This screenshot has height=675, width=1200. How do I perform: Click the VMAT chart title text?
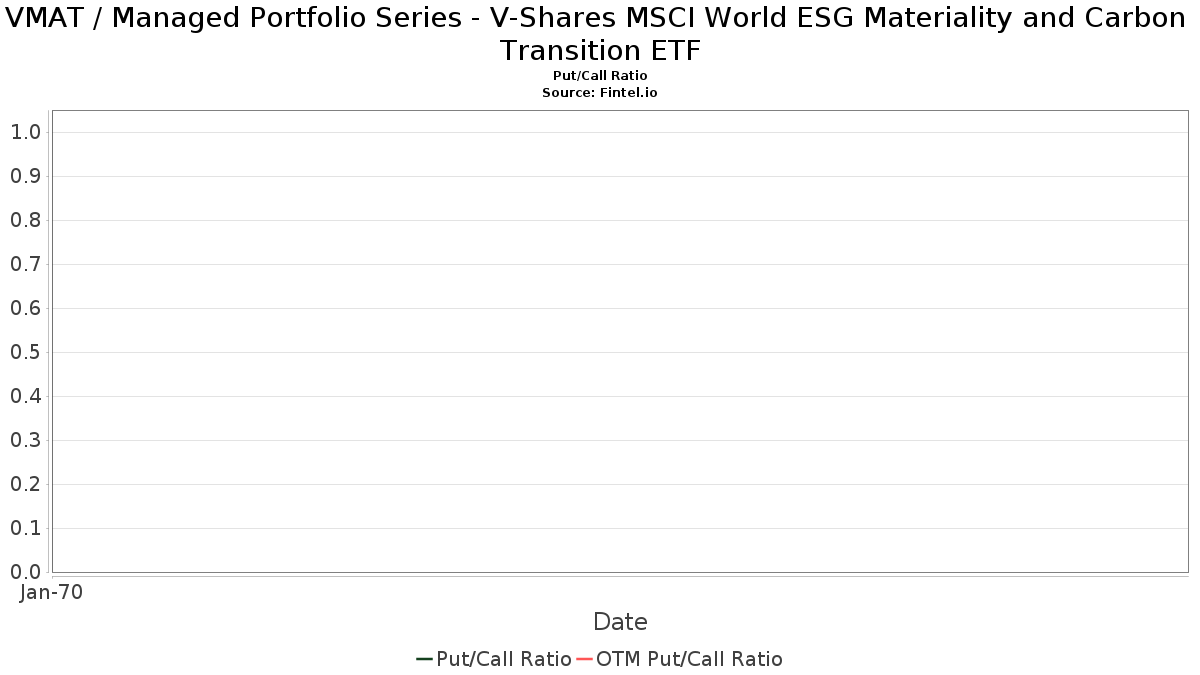pos(600,33)
